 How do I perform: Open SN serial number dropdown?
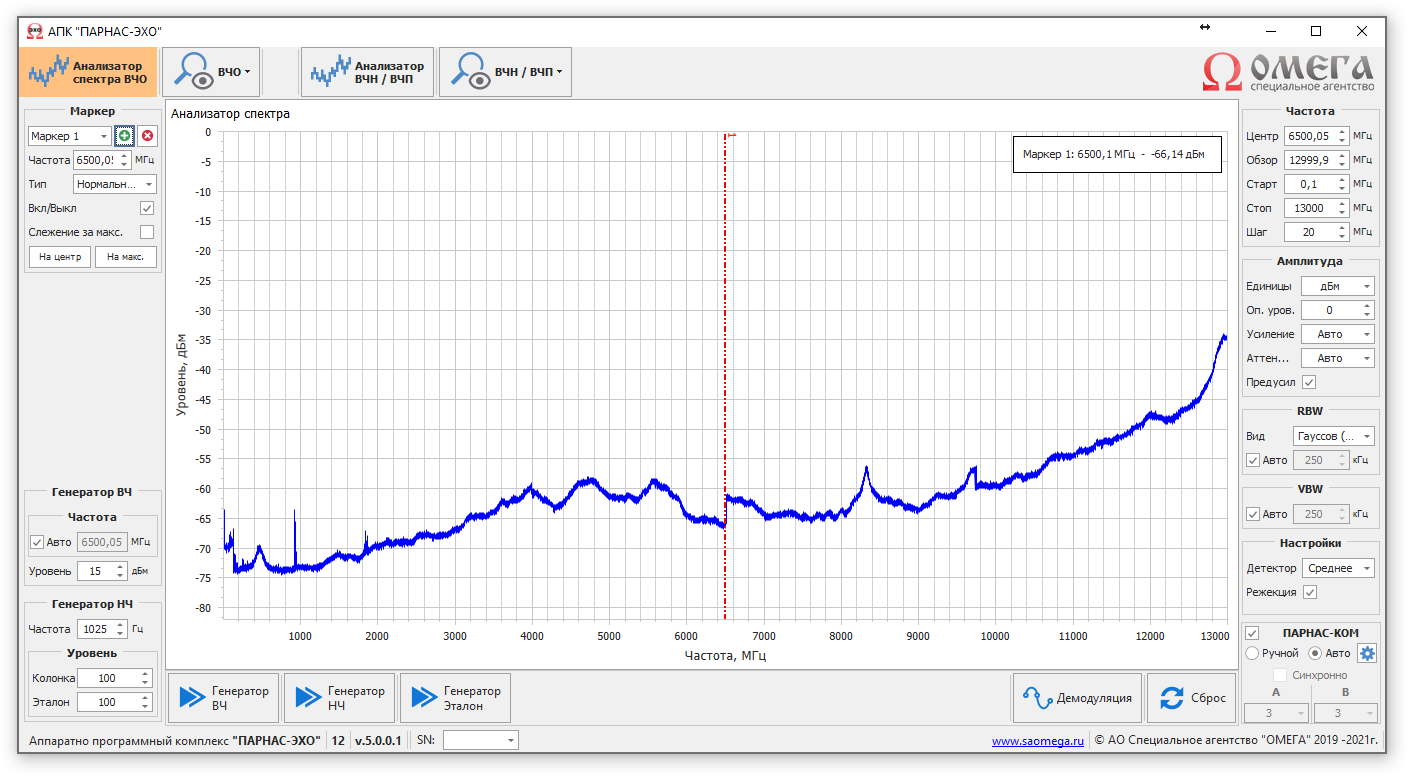click(x=481, y=740)
